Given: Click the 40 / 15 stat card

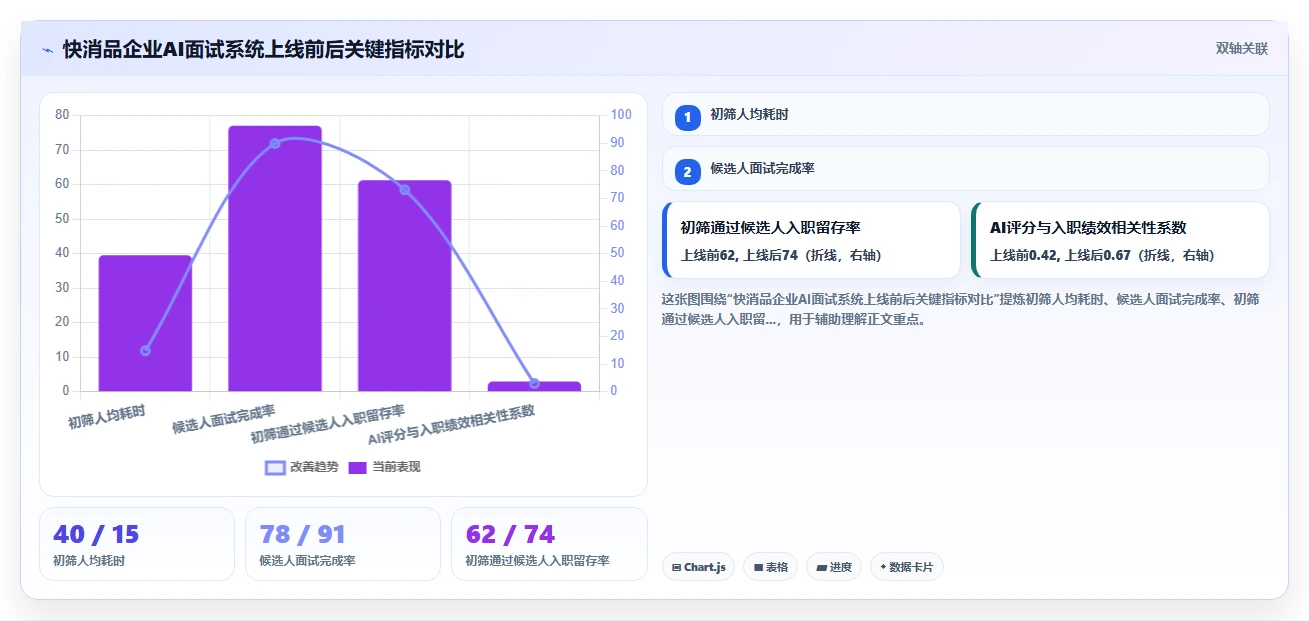Looking at the screenshot, I should (x=137, y=544).
